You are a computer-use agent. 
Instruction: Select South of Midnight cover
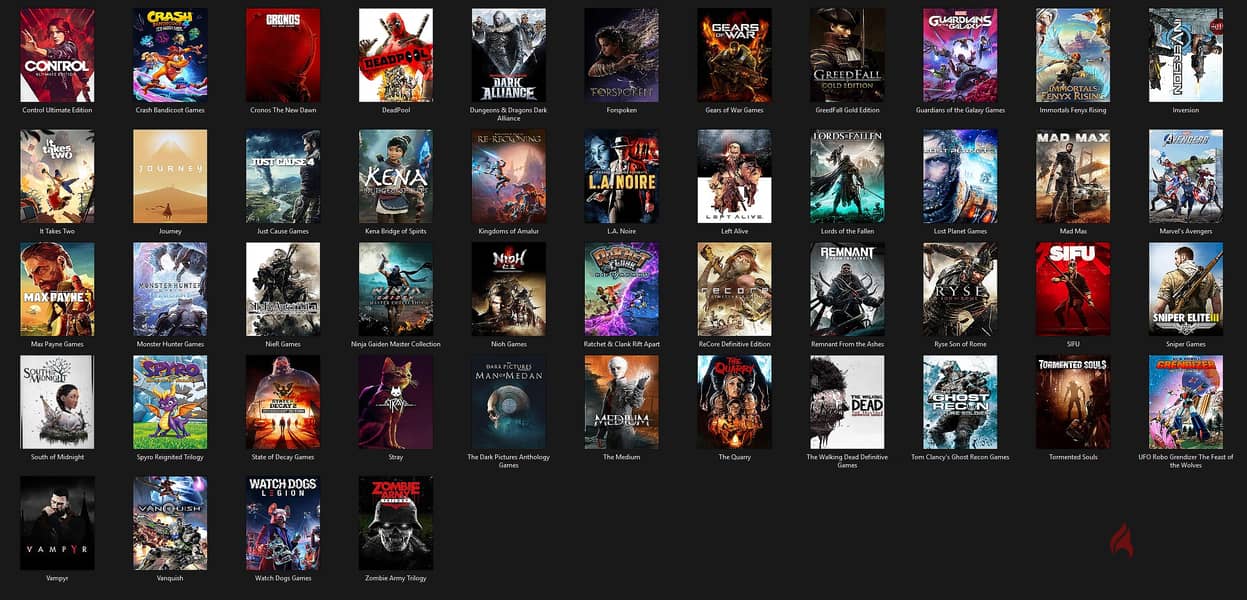point(57,402)
